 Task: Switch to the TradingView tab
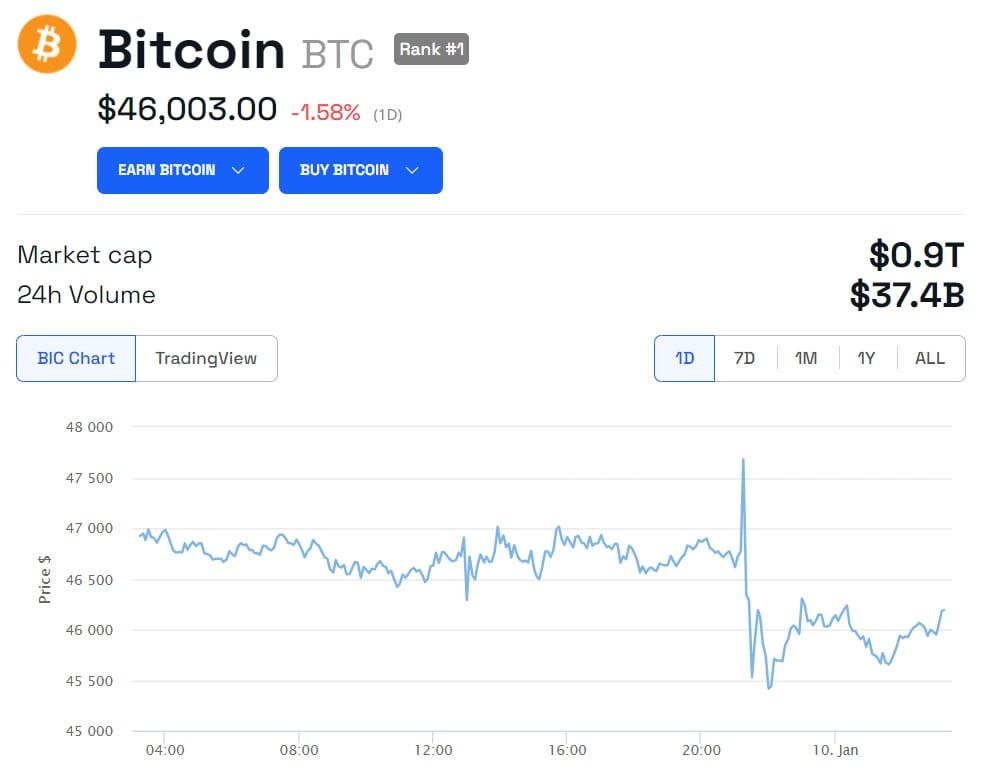tap(206, 358)
